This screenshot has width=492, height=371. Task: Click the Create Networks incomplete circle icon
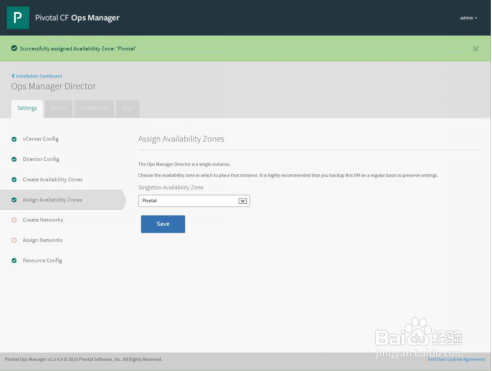click(14, 220)
